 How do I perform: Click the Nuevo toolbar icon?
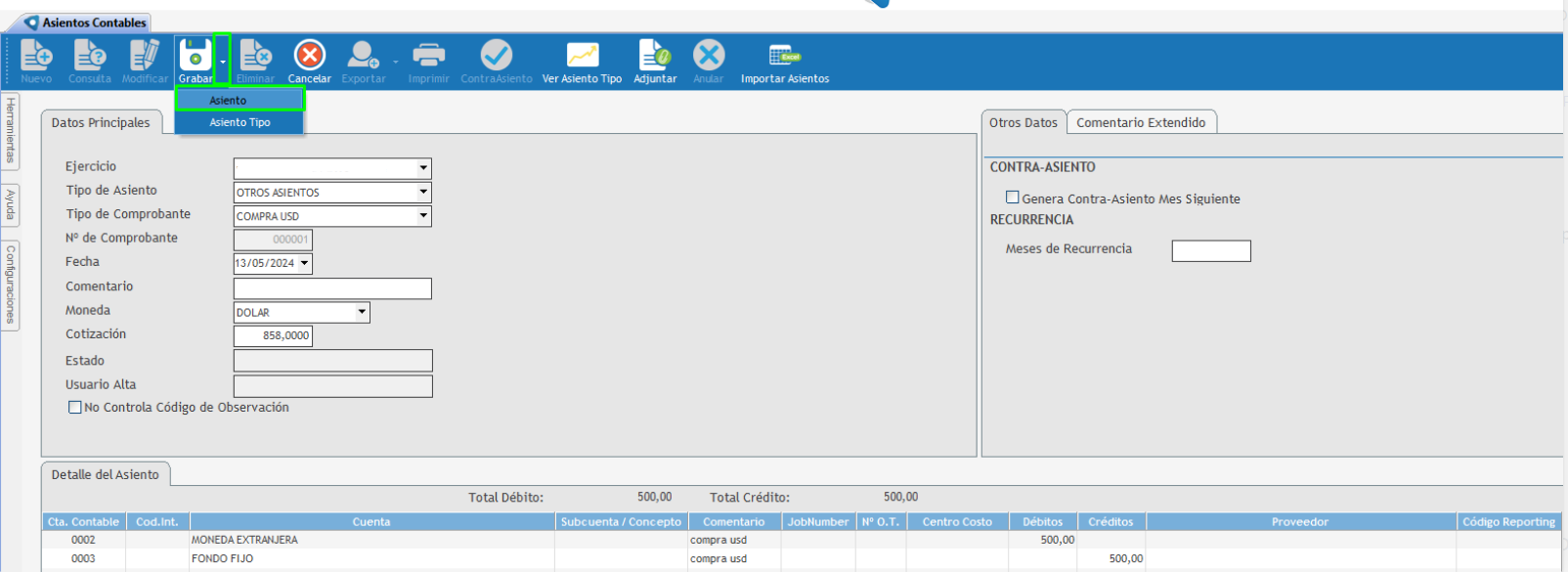tap(36, 55)
